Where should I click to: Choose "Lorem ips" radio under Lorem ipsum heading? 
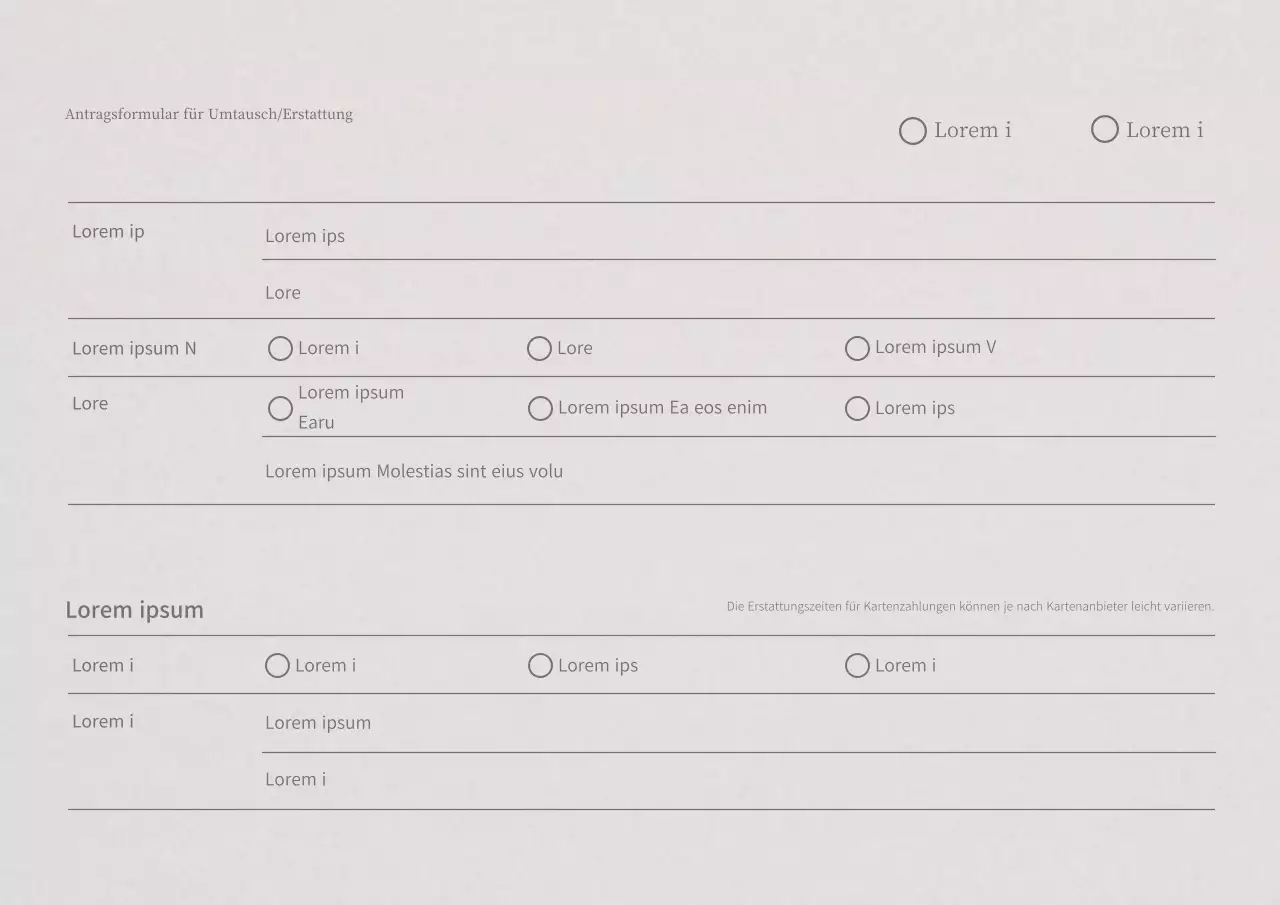[540, 666]
